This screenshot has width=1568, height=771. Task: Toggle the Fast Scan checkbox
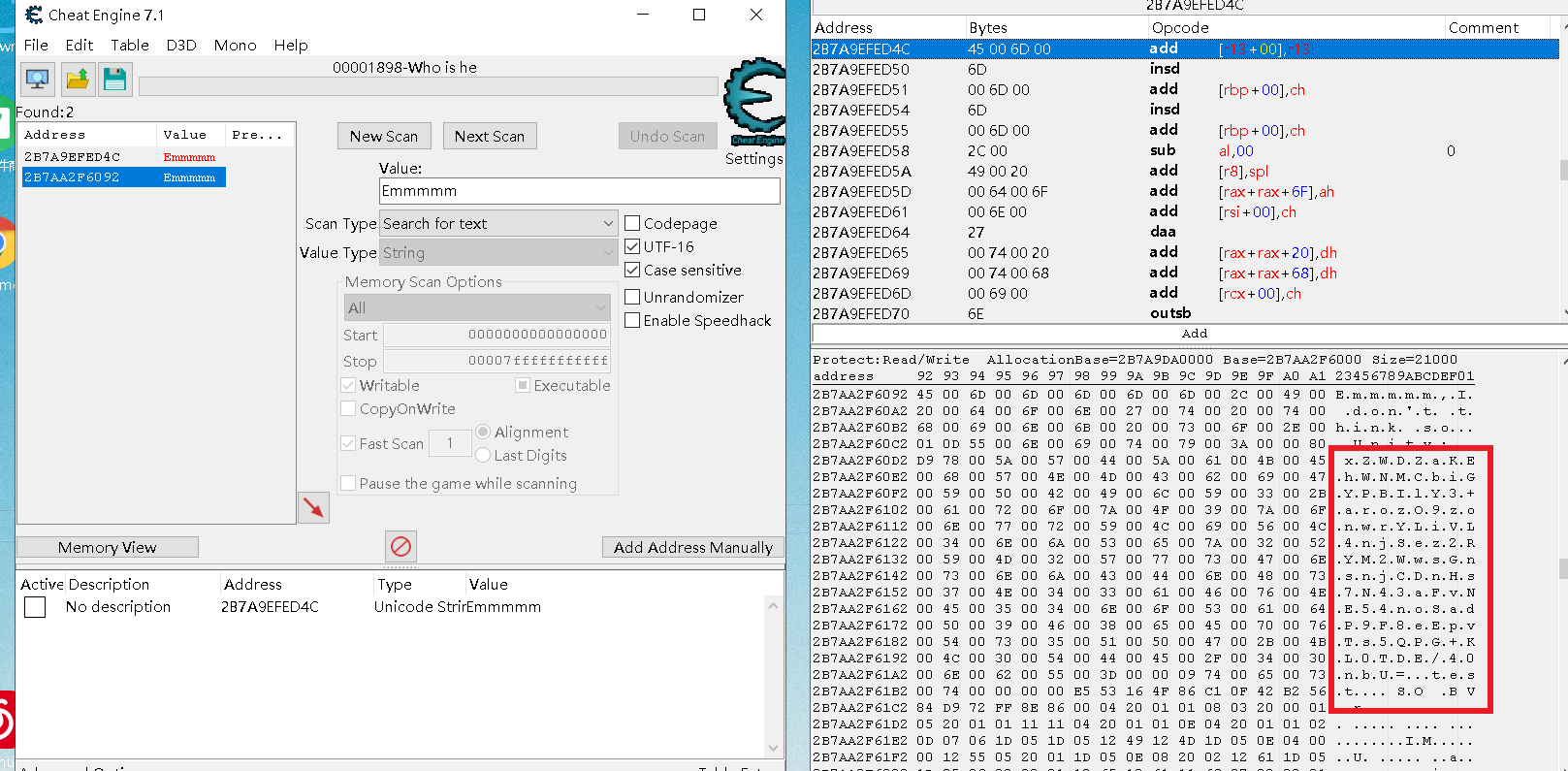tap(348, 443)
